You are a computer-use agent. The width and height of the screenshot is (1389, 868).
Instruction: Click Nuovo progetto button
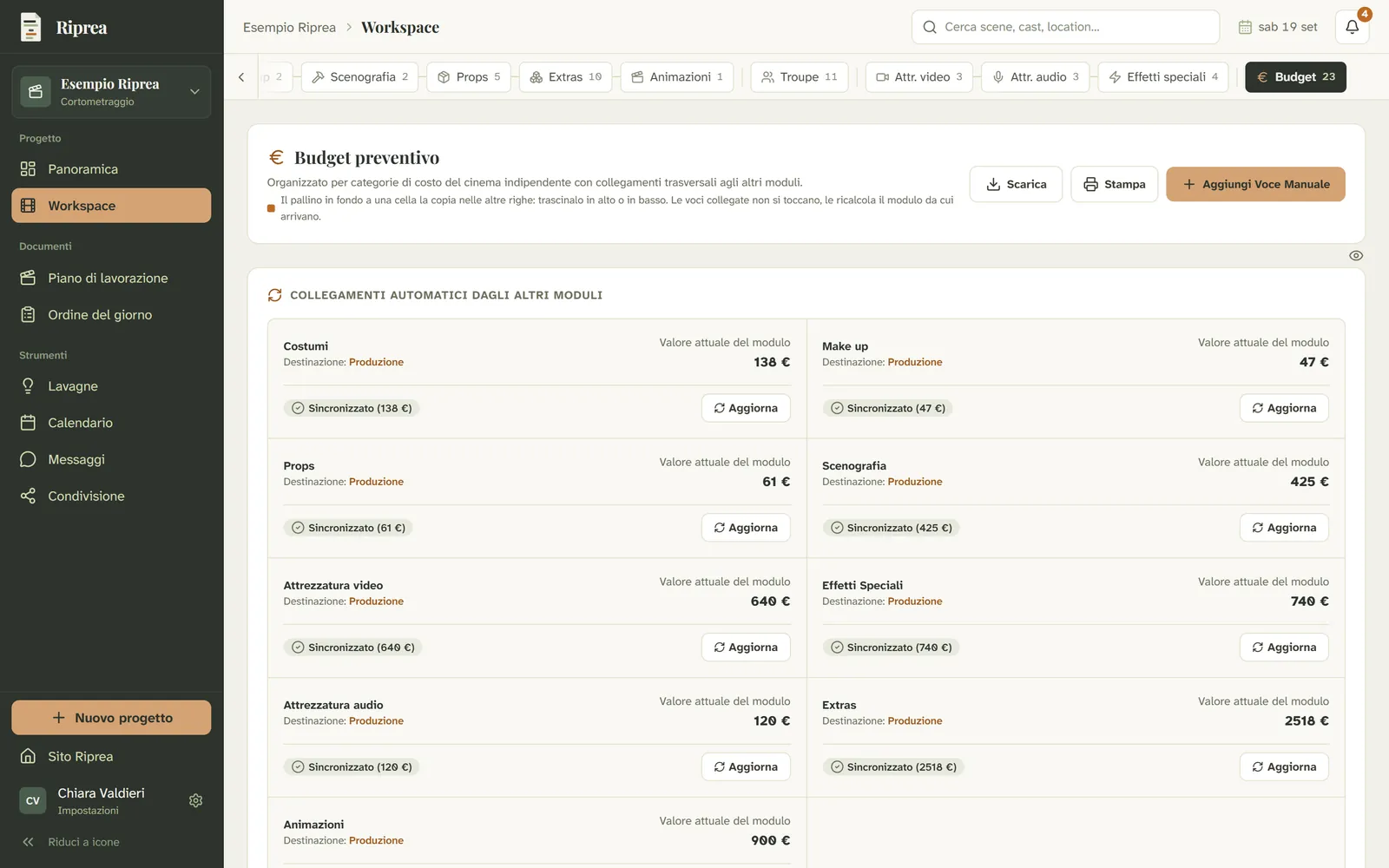111,718
